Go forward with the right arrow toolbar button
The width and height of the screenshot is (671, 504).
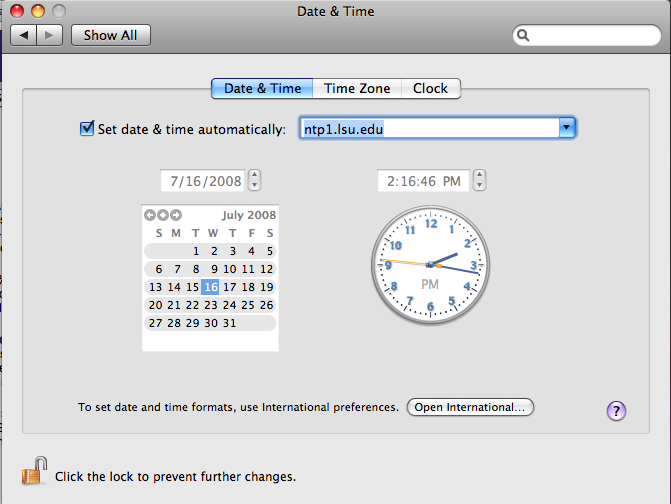pyautogui.click(x=50, y=35)
